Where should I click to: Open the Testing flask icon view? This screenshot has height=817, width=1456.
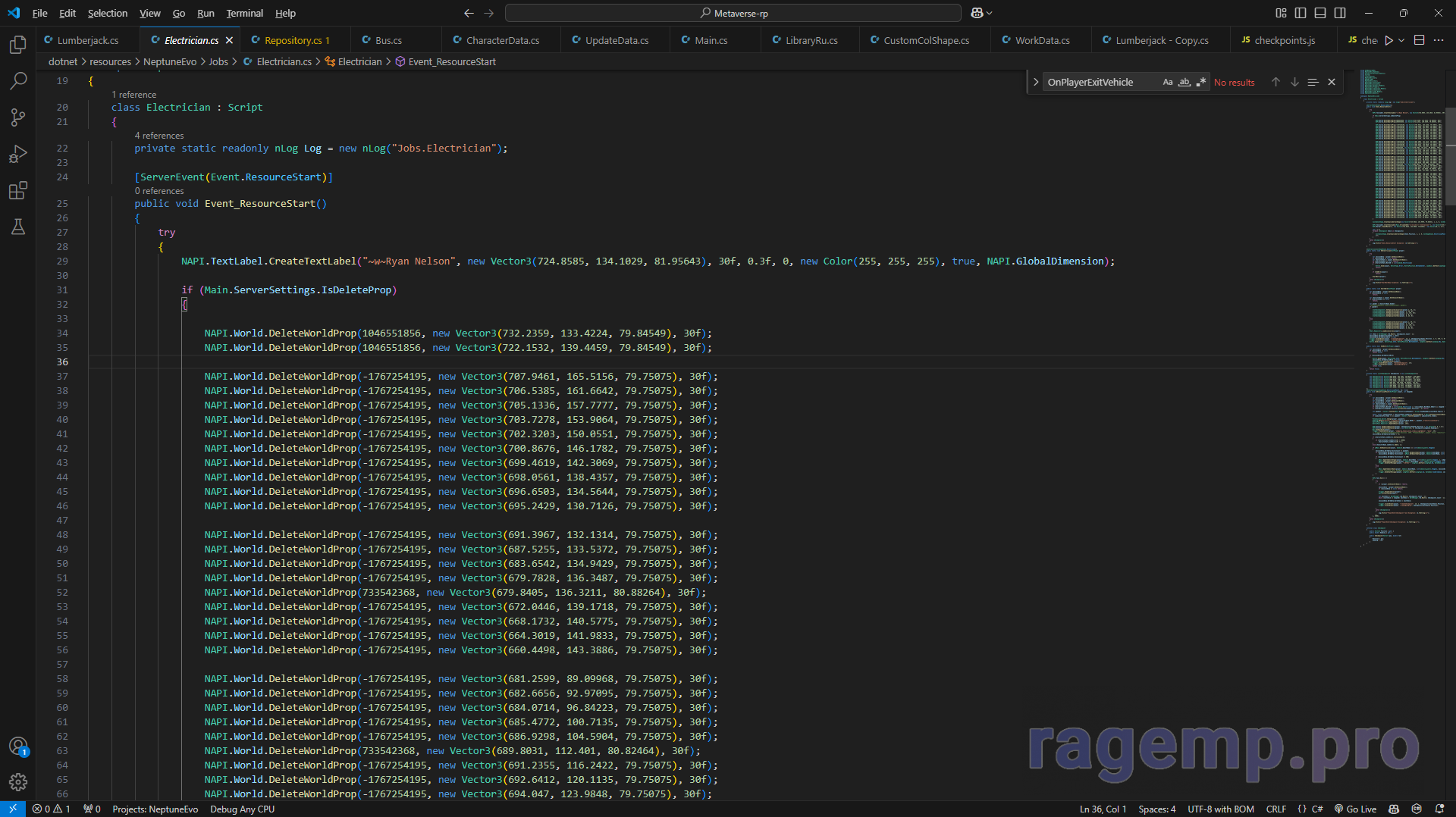[18, 227]
